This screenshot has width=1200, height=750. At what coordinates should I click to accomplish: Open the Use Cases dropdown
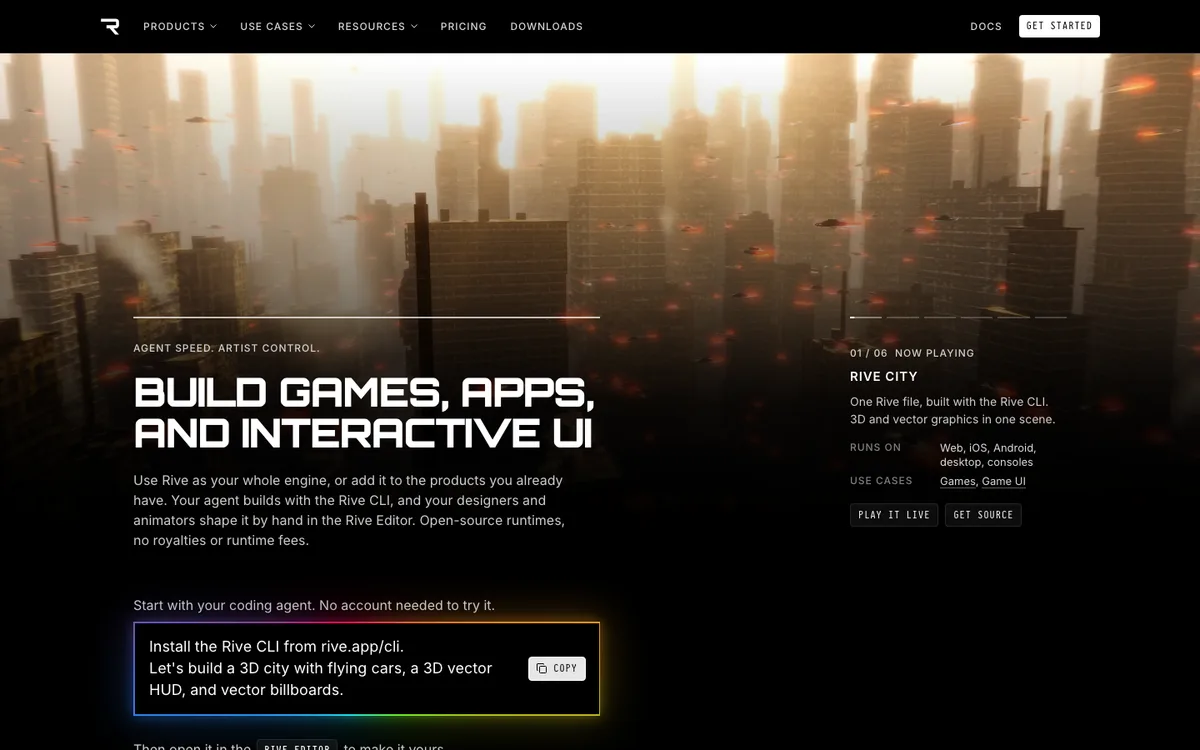pyautogui.click(x=277, y=26)
